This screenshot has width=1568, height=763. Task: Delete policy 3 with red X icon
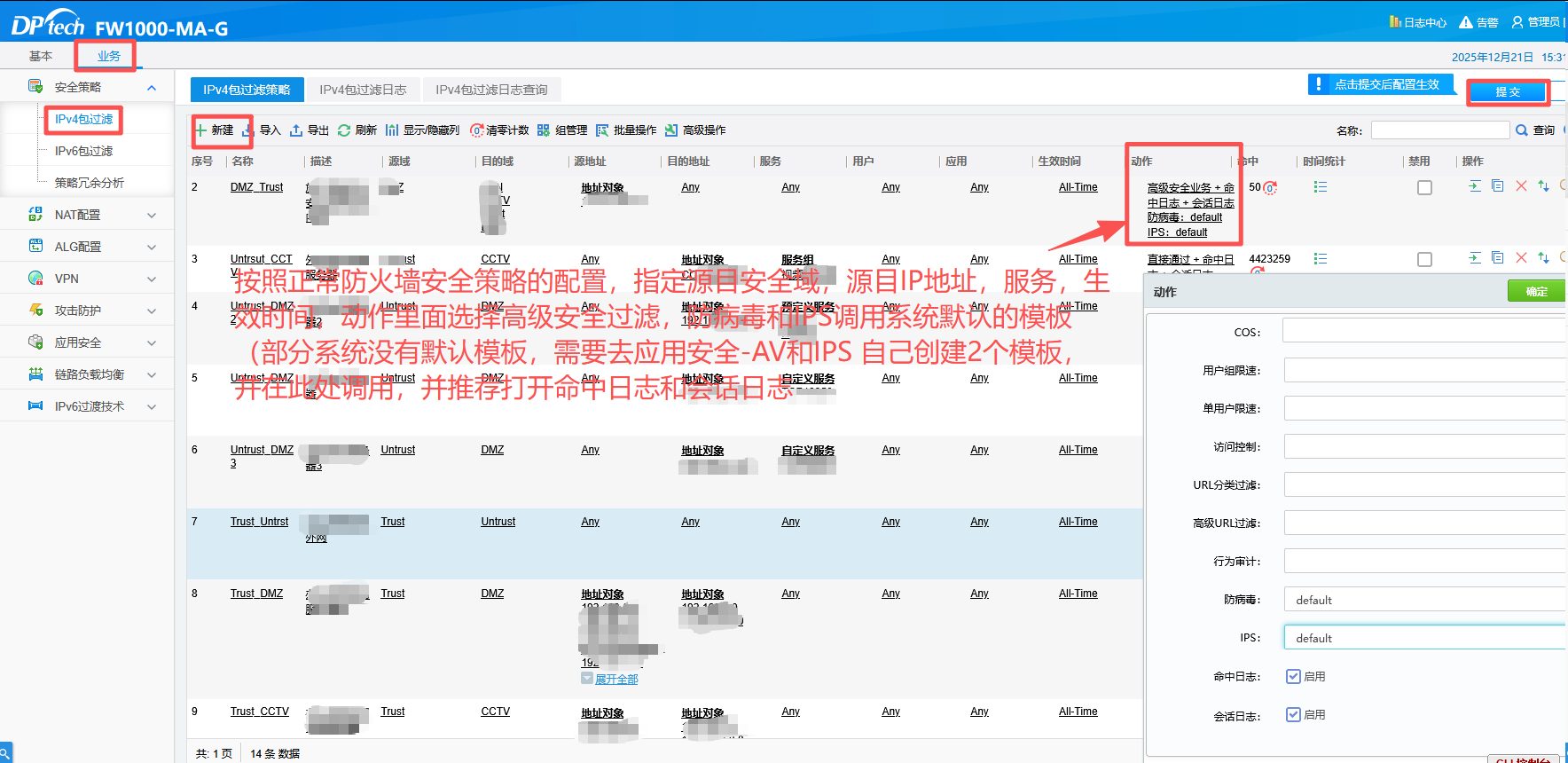1521,258
